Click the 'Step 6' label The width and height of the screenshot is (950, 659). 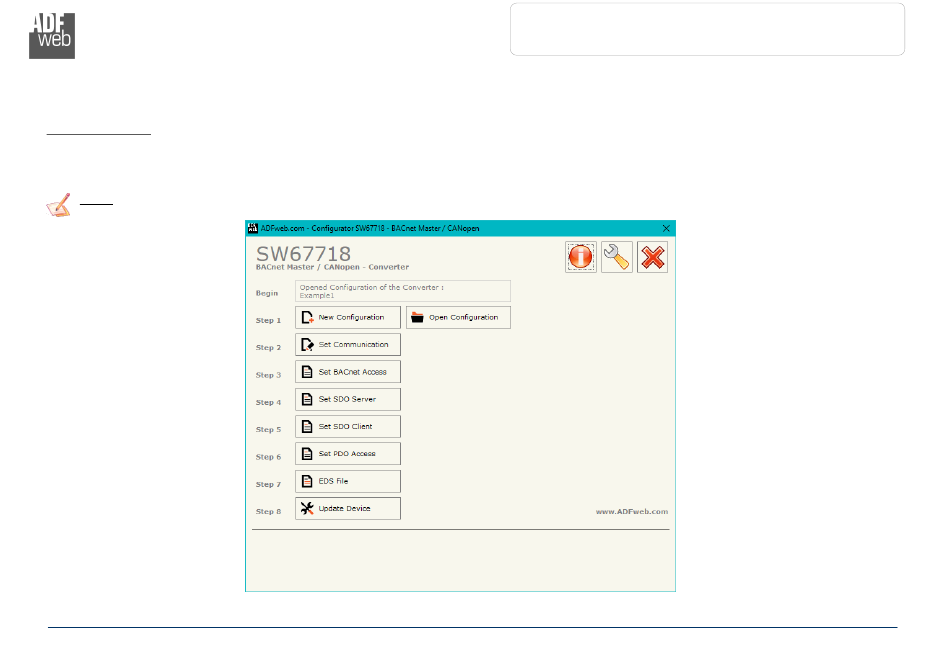268,457
